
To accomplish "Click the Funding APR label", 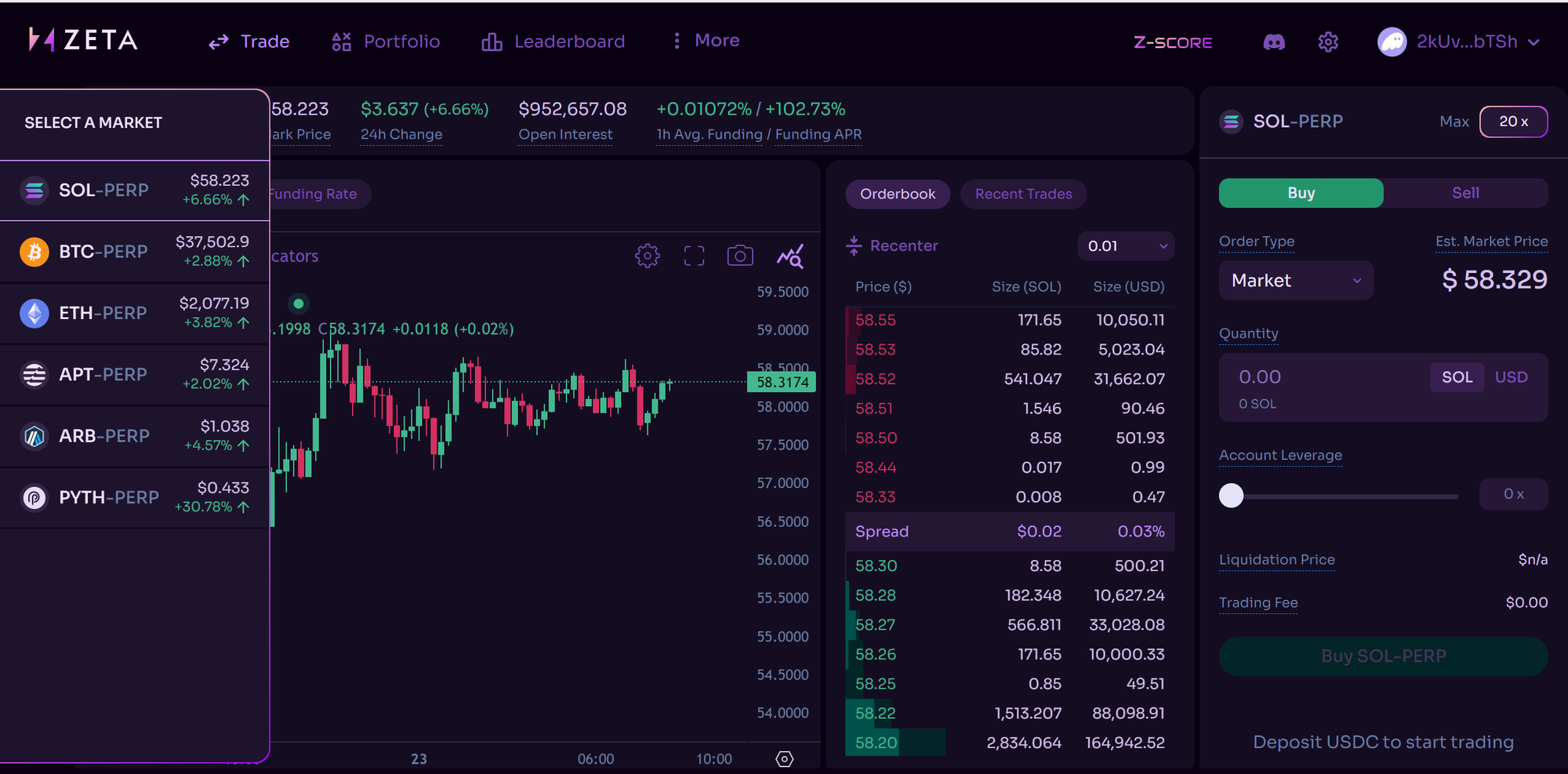I will click(x=818, y=135).
